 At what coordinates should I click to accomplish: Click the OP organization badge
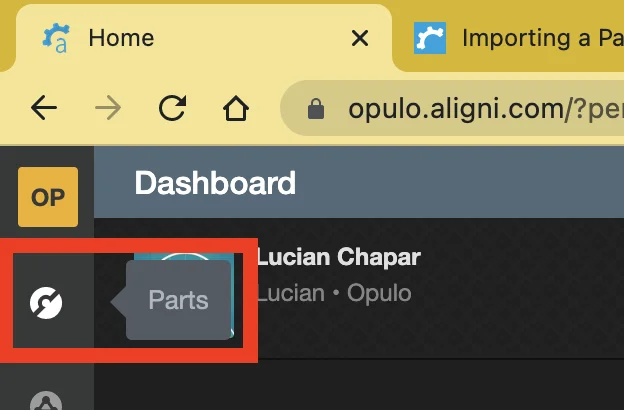pos(47,197)
